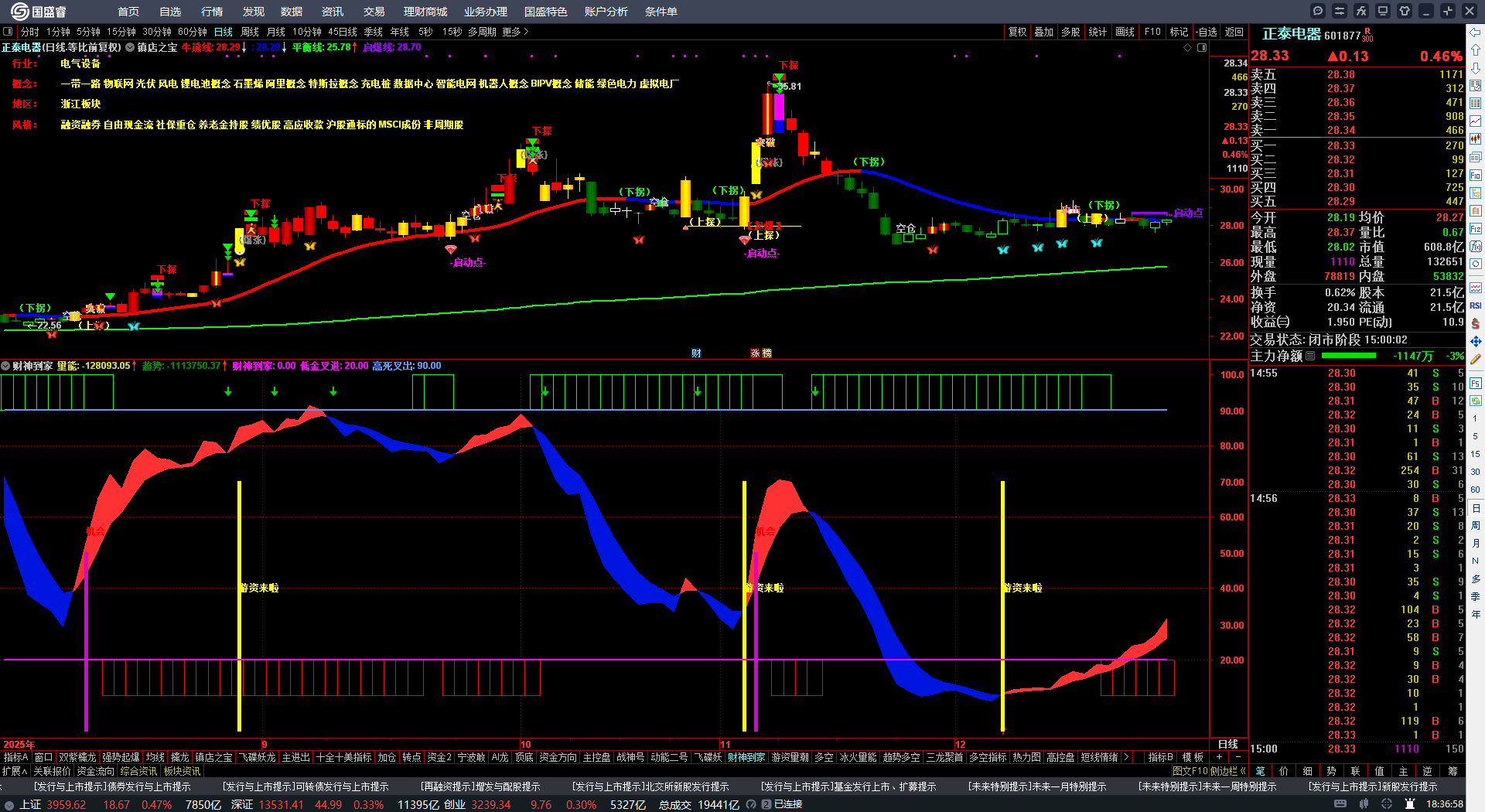Click the panel layout icon left of 分时
The width and height of the screenshot is (1485, 812).
tap(8, 32)
